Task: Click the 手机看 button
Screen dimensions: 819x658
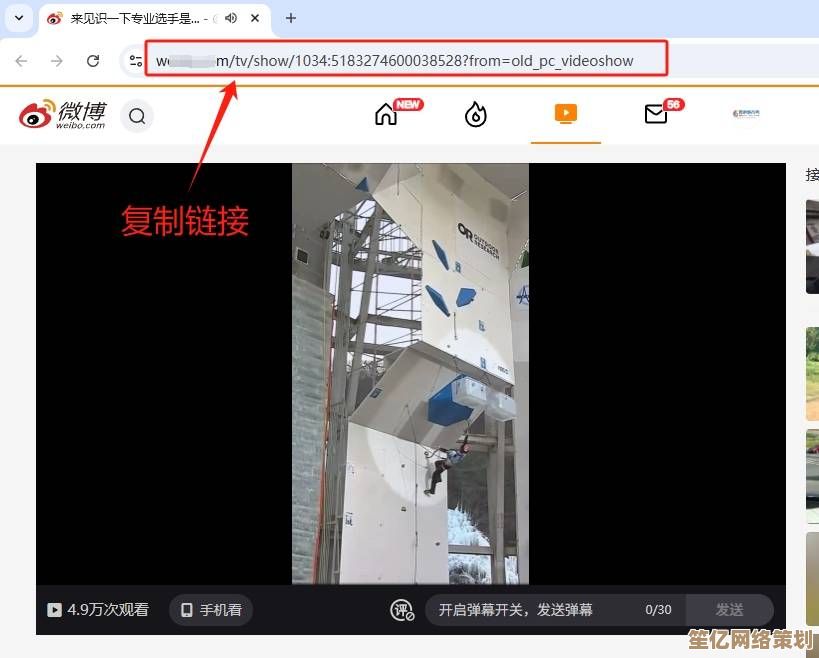Action: click(x=211, y=610)
